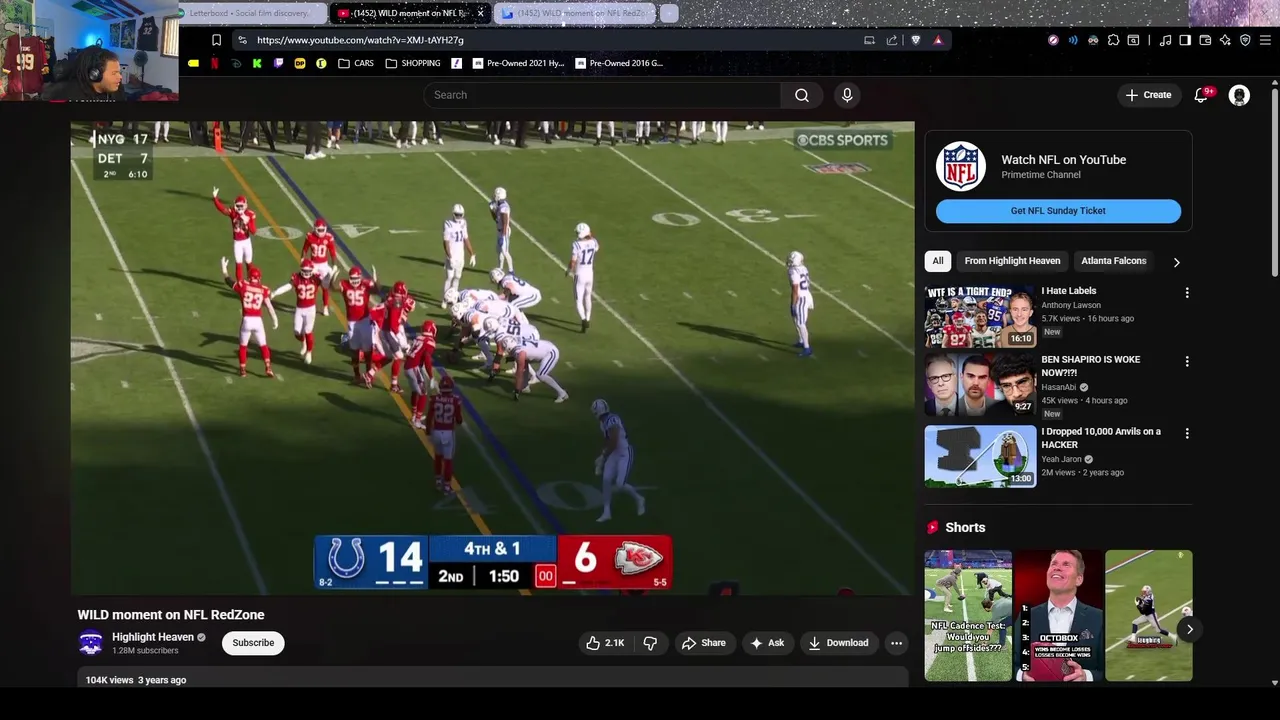Show next Shorts with arrow button
The image size is (1280, 720).
click(x=1189, y=629)
